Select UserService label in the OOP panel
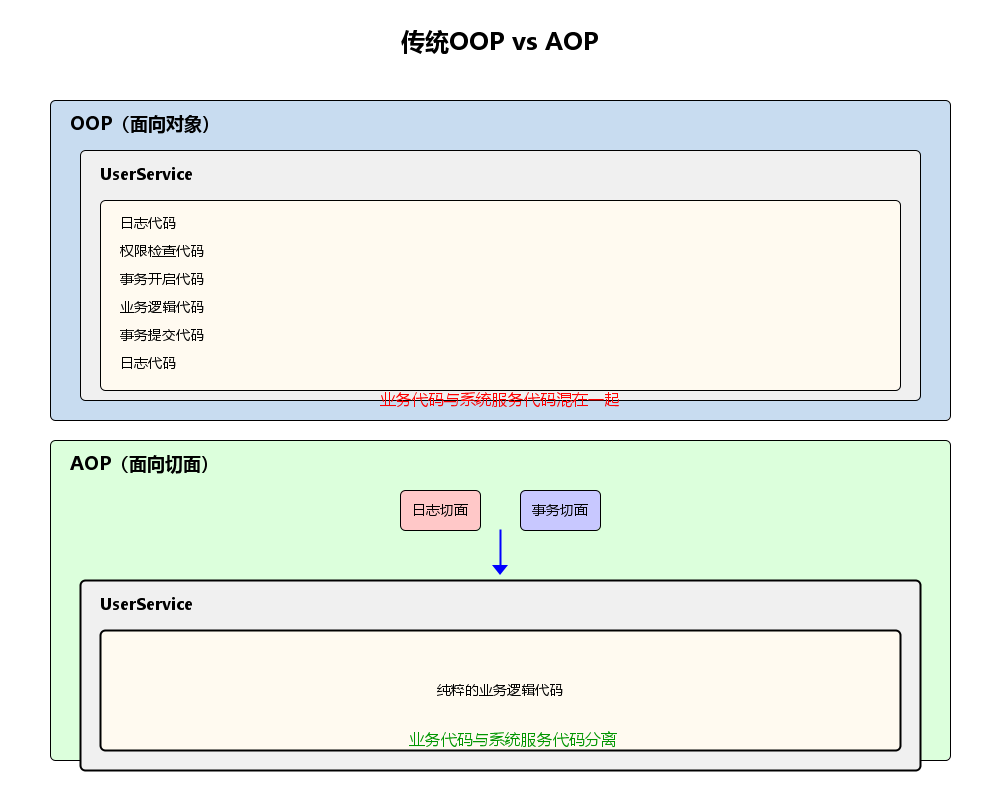This screenshot has width=1000, height=800. coord(146,174)
